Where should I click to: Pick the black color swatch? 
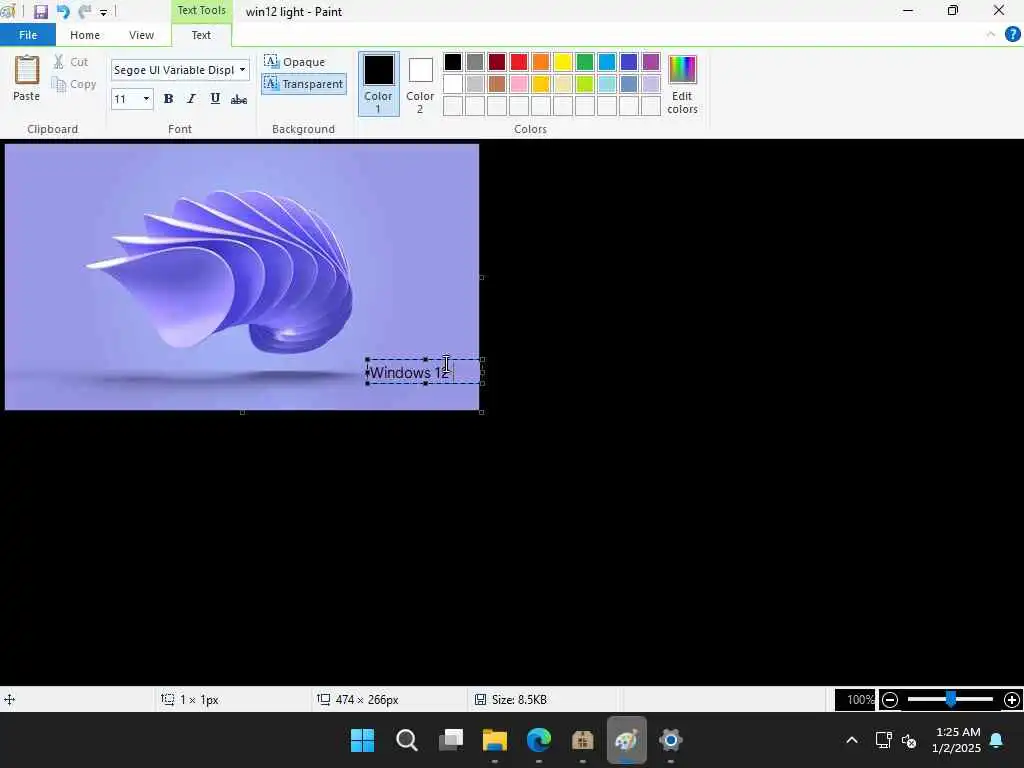(453, 62)
